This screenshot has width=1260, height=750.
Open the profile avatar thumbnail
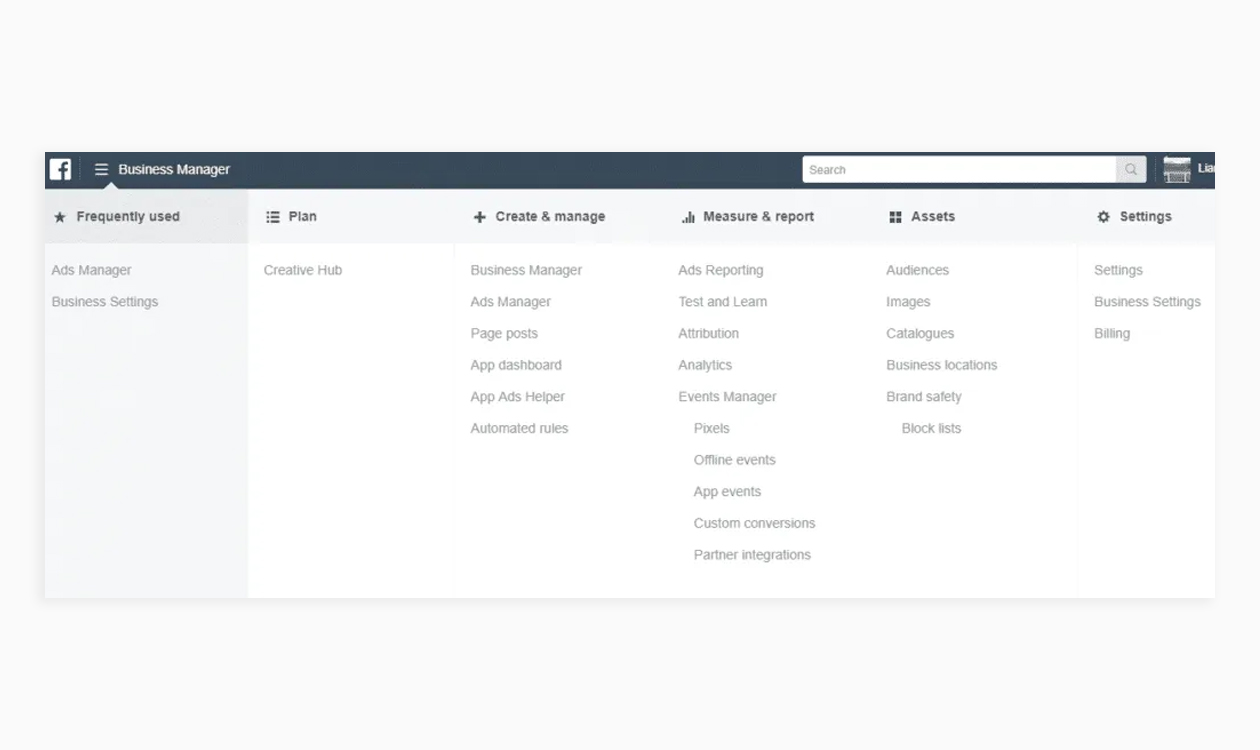coord(1177,170)
